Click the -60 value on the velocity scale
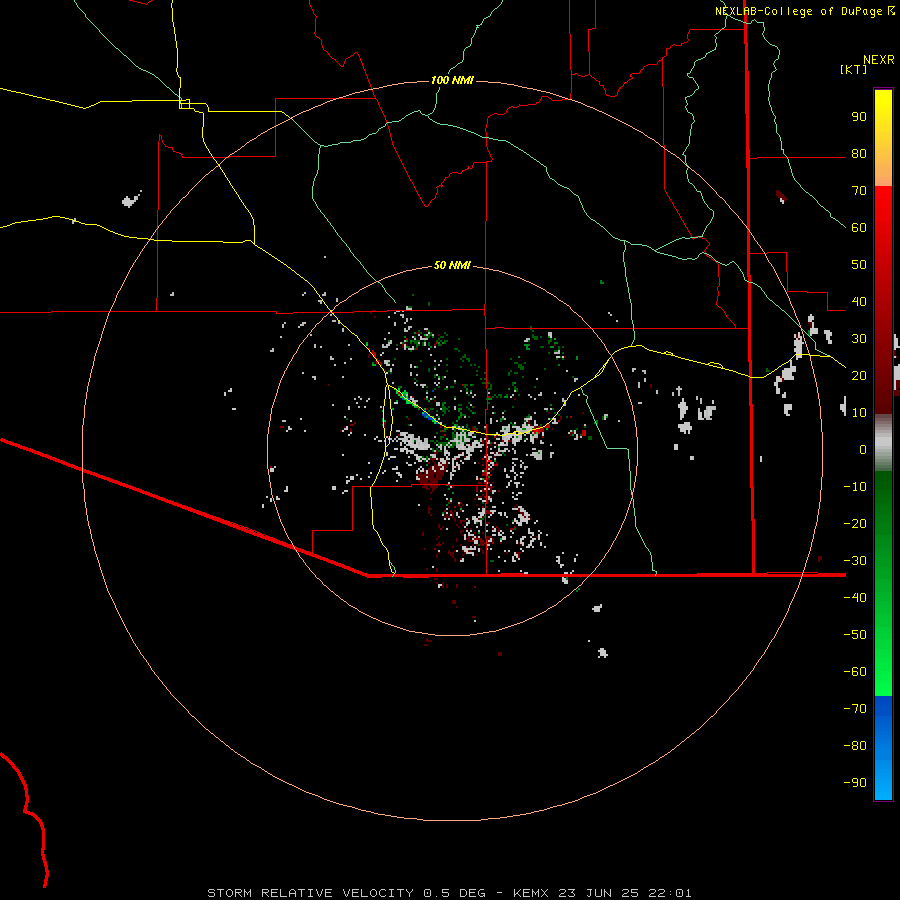This screenshot has width=900, height=900. pos(855,672)
